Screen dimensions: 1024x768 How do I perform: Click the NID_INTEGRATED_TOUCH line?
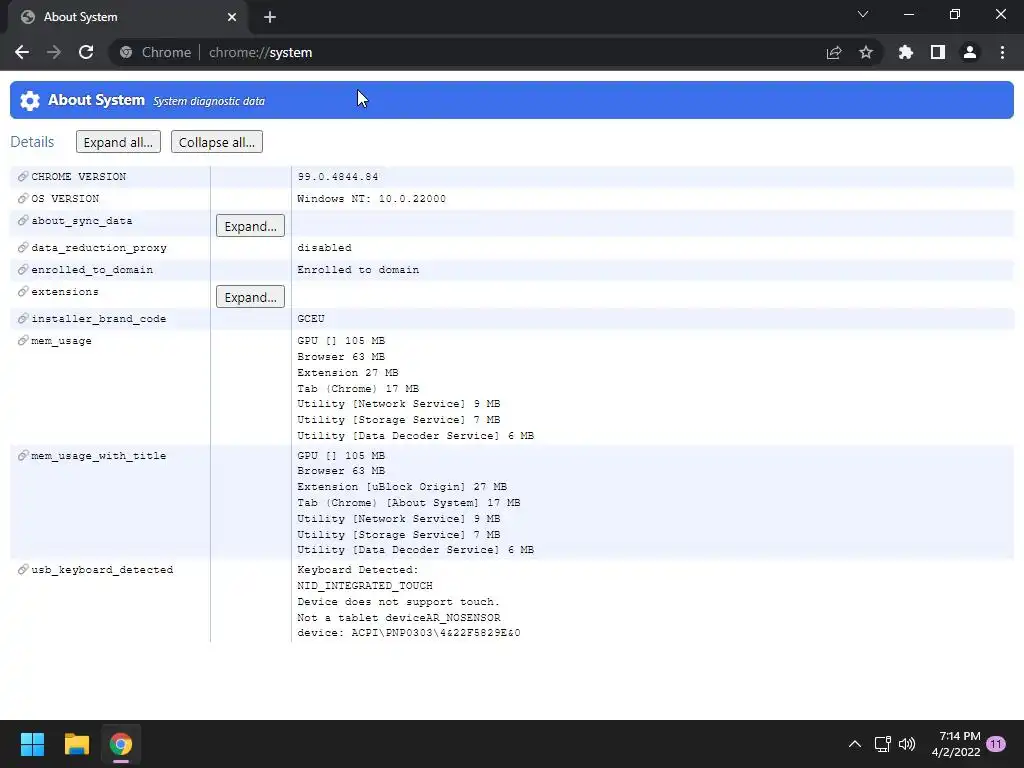[365, 586]
